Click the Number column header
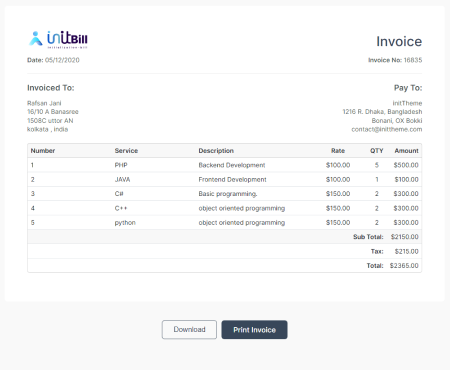450x370 pixels. click(43, 151)
